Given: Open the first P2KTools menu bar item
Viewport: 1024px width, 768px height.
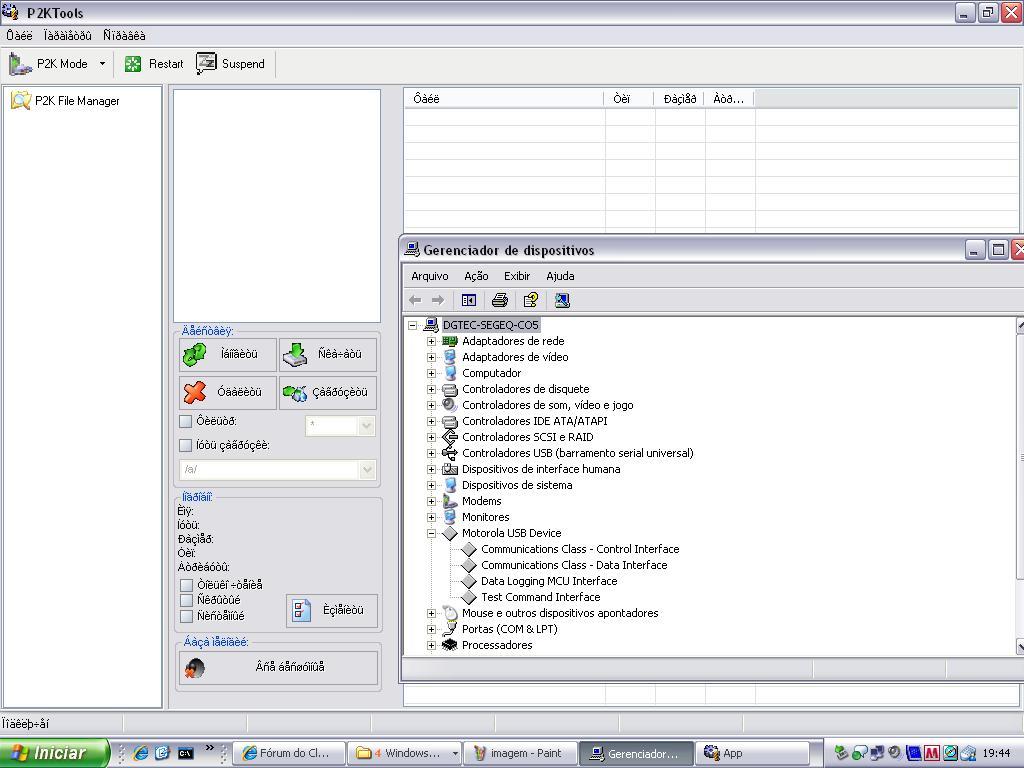Looking at the screenshot, I should 19,35.
